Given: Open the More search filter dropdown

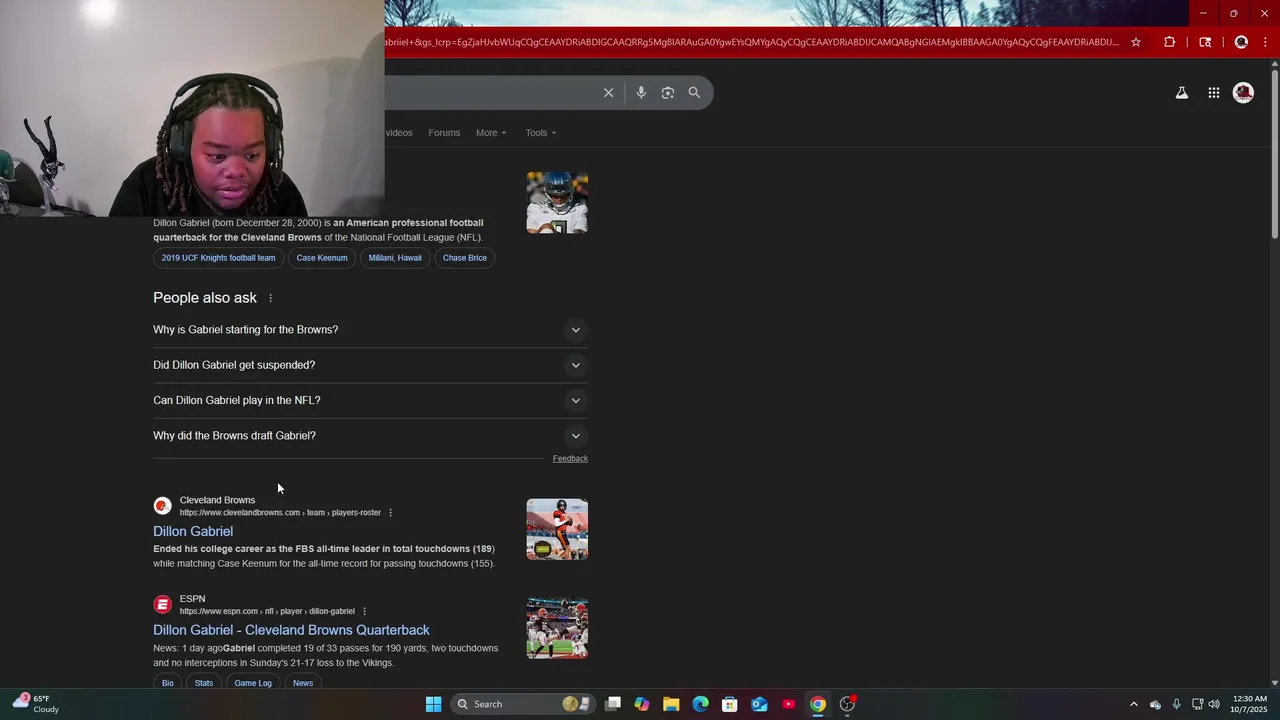Looking at the screenshot, I should 491,133.
